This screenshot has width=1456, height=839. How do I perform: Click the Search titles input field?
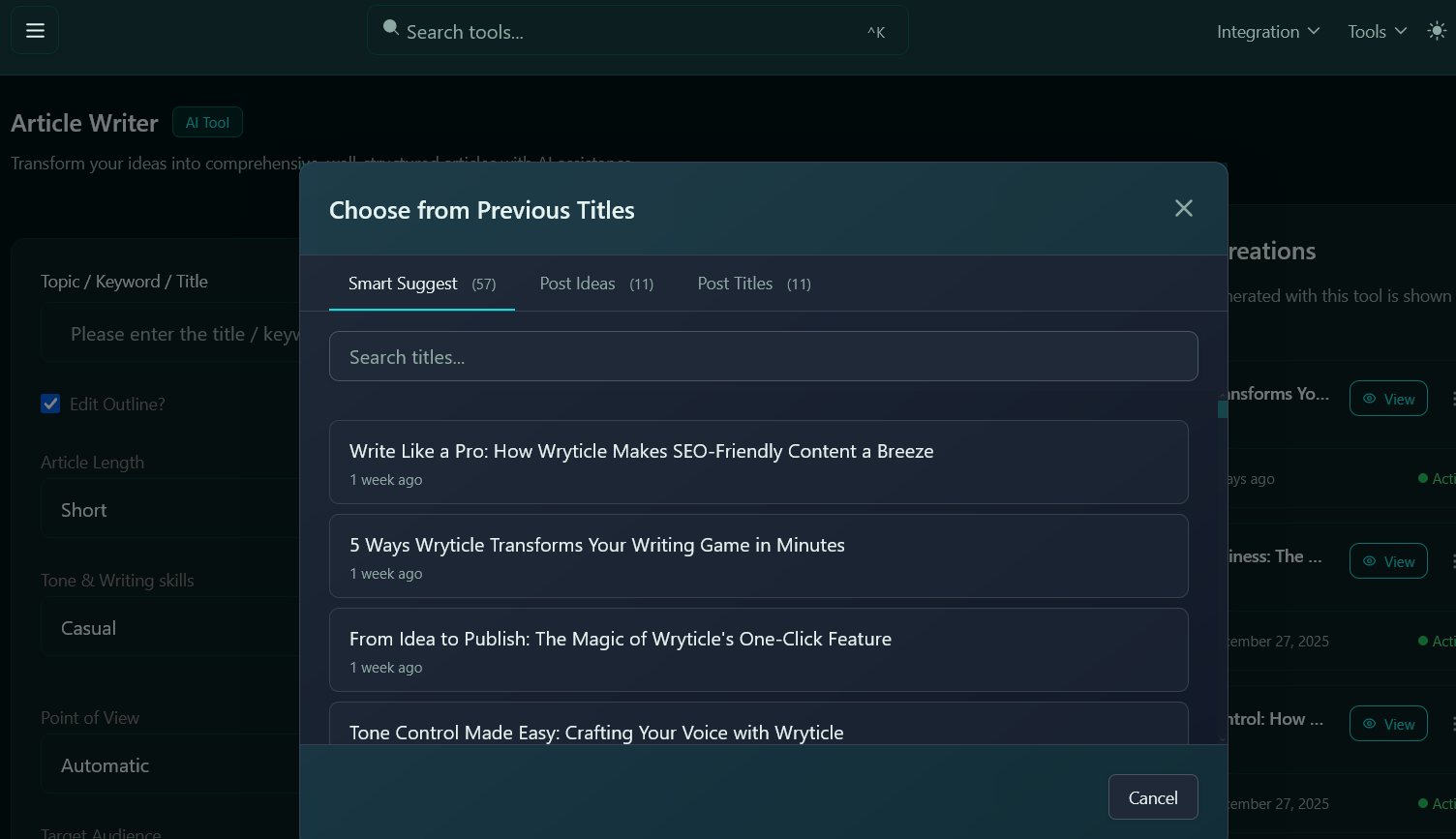coord(764,356)
